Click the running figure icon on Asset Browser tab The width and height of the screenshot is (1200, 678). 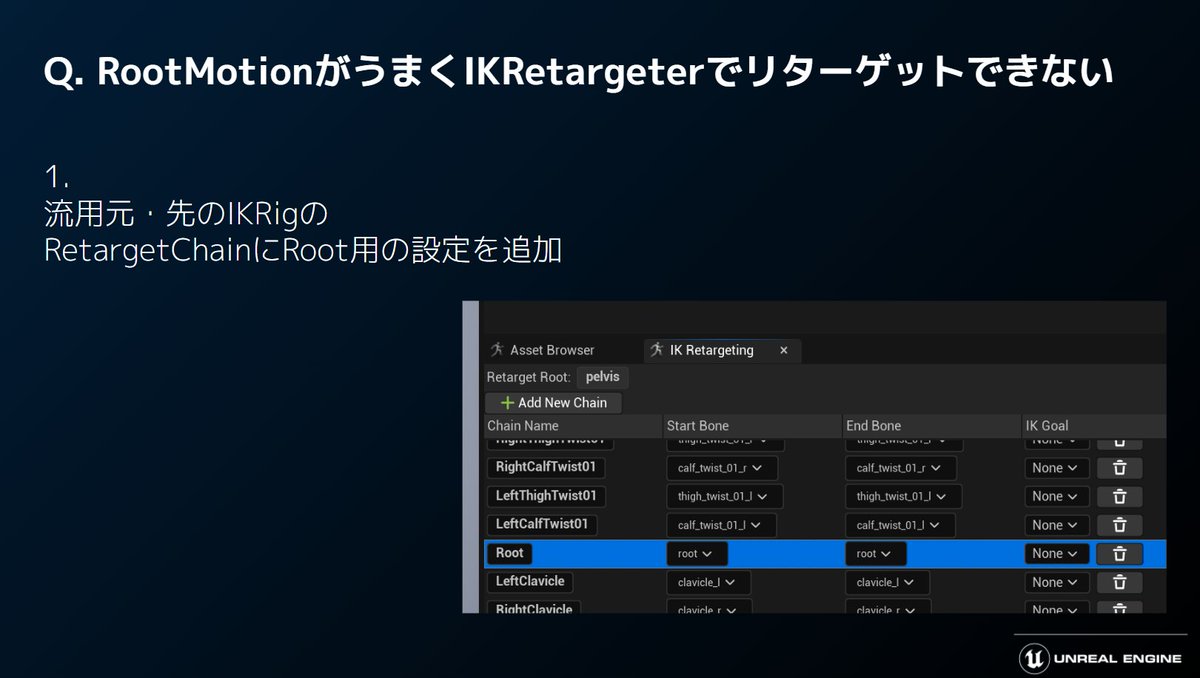coord(496,350)
